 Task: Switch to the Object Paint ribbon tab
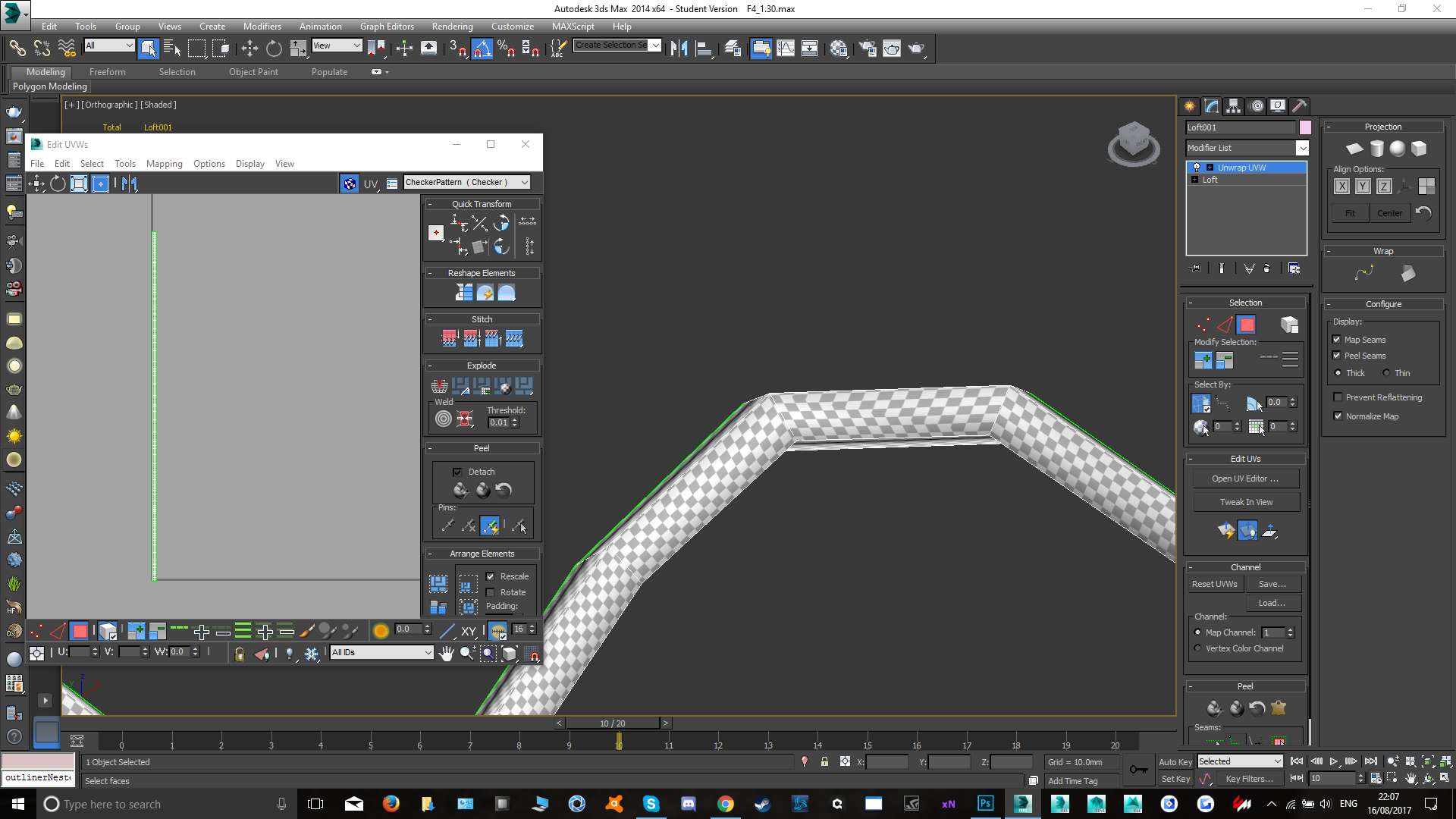pos(253,72)
